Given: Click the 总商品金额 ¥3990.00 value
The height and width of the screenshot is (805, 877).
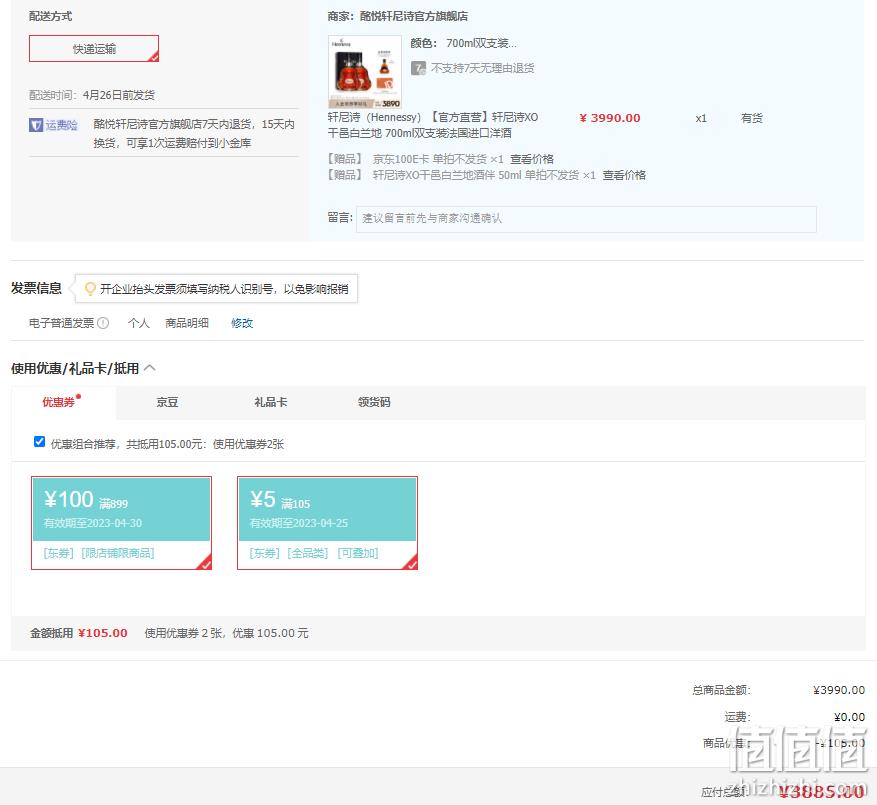Looking at the screenshot, I should pyautogui.click(x=839, y=690).
